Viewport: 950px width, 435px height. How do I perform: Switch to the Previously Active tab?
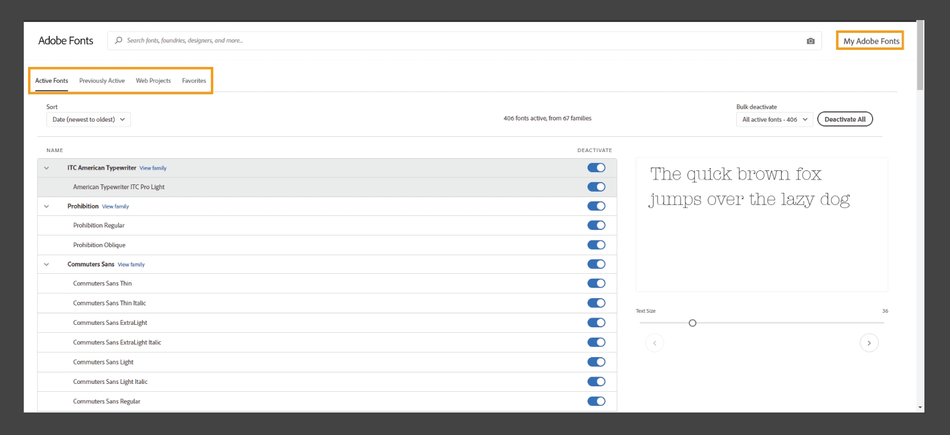coord(102,81)
